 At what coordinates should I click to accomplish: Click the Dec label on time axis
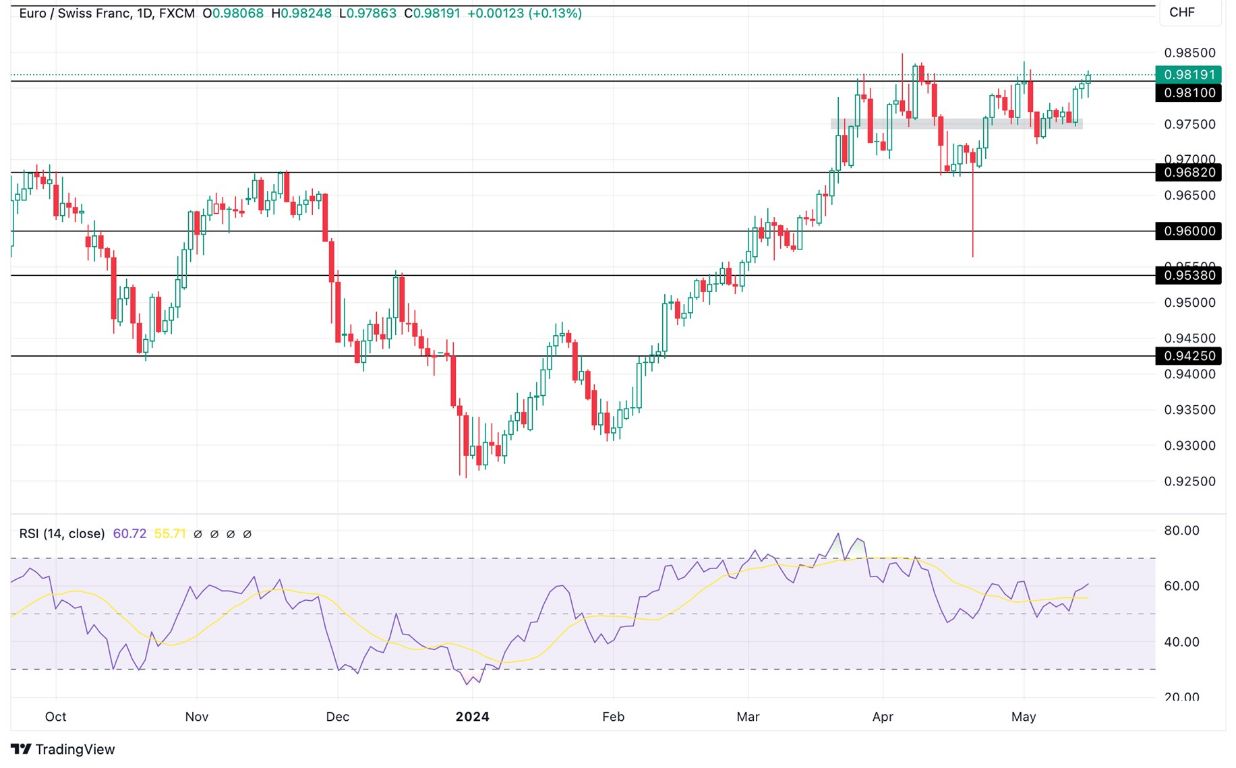click(337, 717)
